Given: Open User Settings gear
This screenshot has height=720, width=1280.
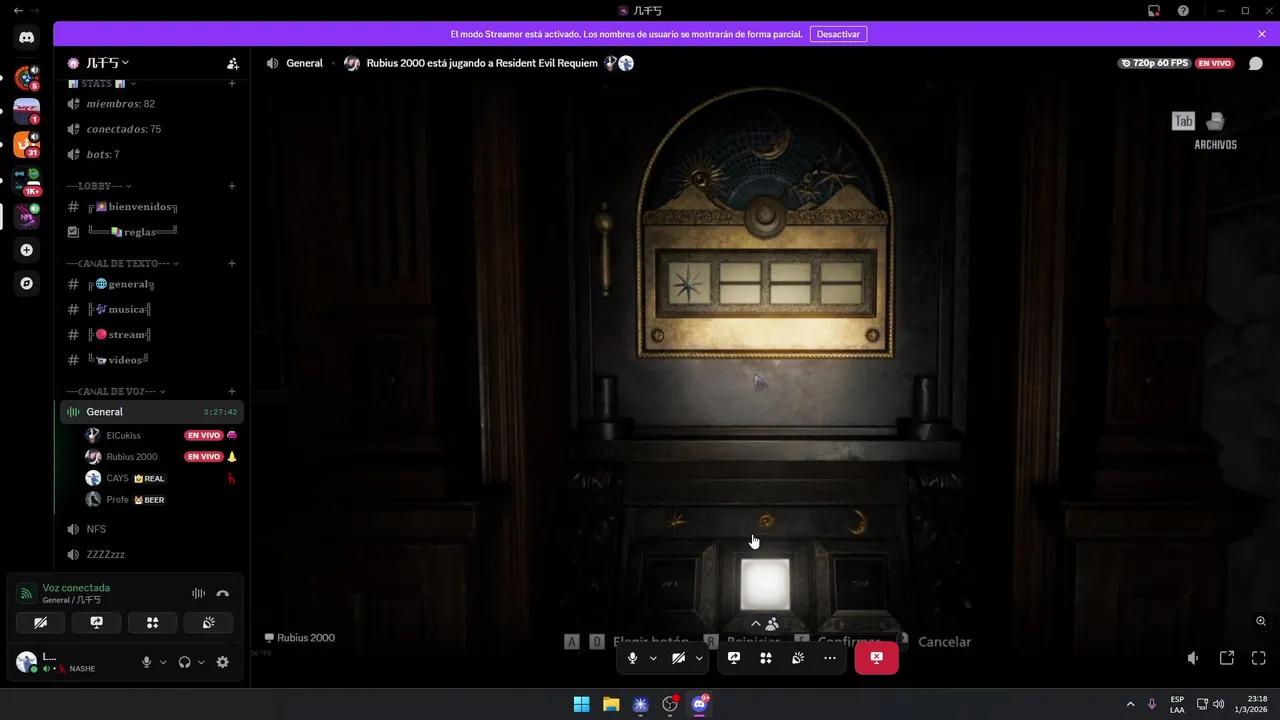Looking at the screenshot, I should click(x=223, y=662).
